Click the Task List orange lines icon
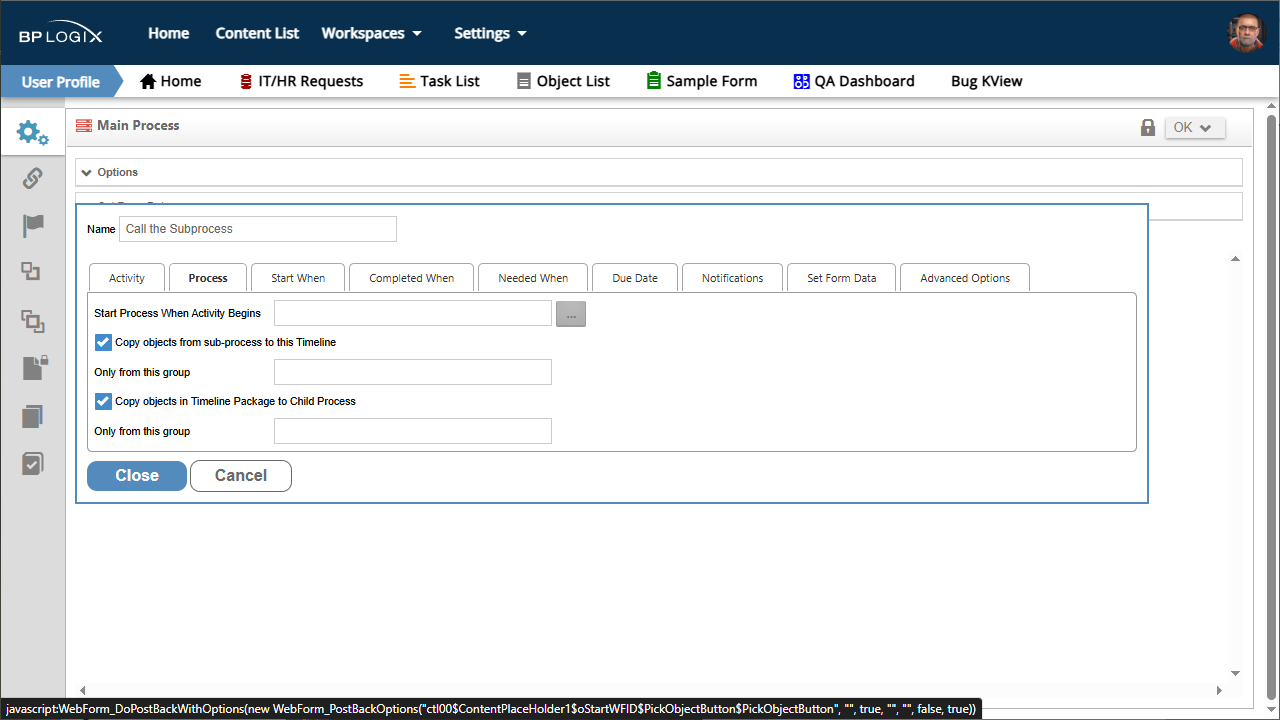This screenshot has height=720, width=1280. pyautogui.click(x=407, y=81)
